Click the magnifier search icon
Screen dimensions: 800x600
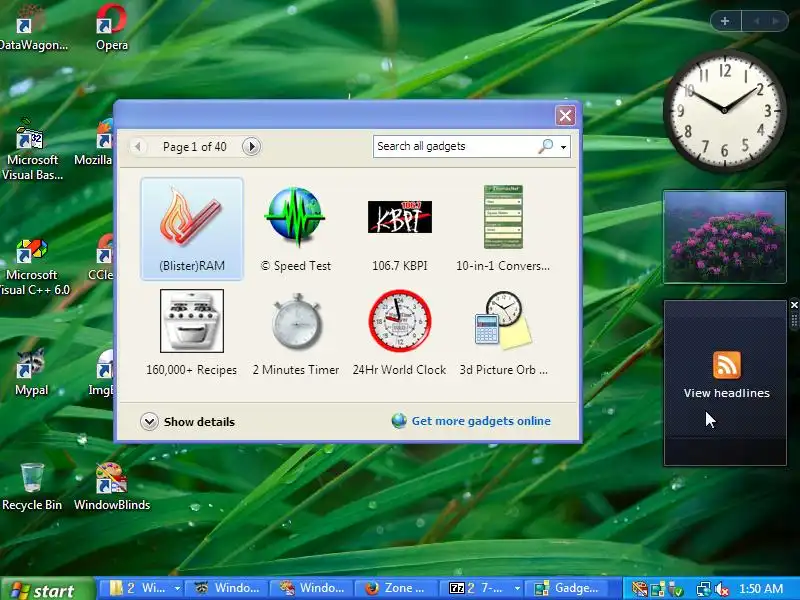[545, 146]
